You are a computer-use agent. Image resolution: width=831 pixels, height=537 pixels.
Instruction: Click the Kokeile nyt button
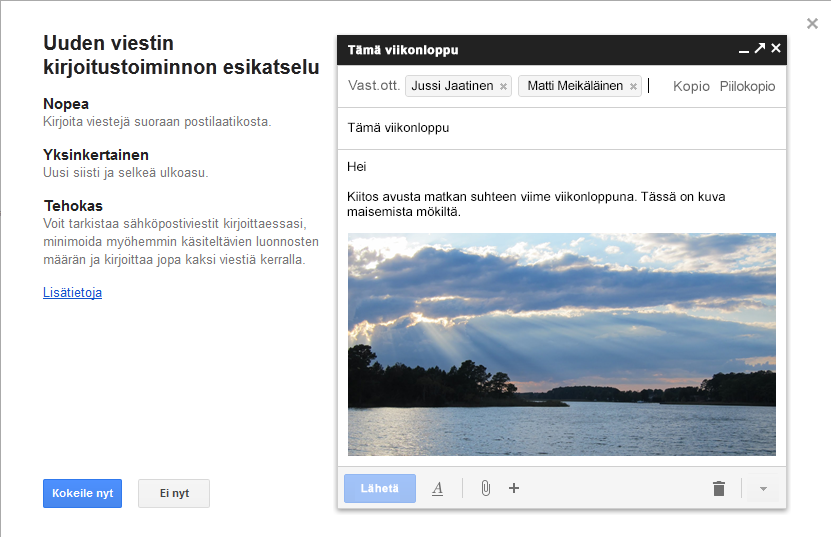pos(82,493)
